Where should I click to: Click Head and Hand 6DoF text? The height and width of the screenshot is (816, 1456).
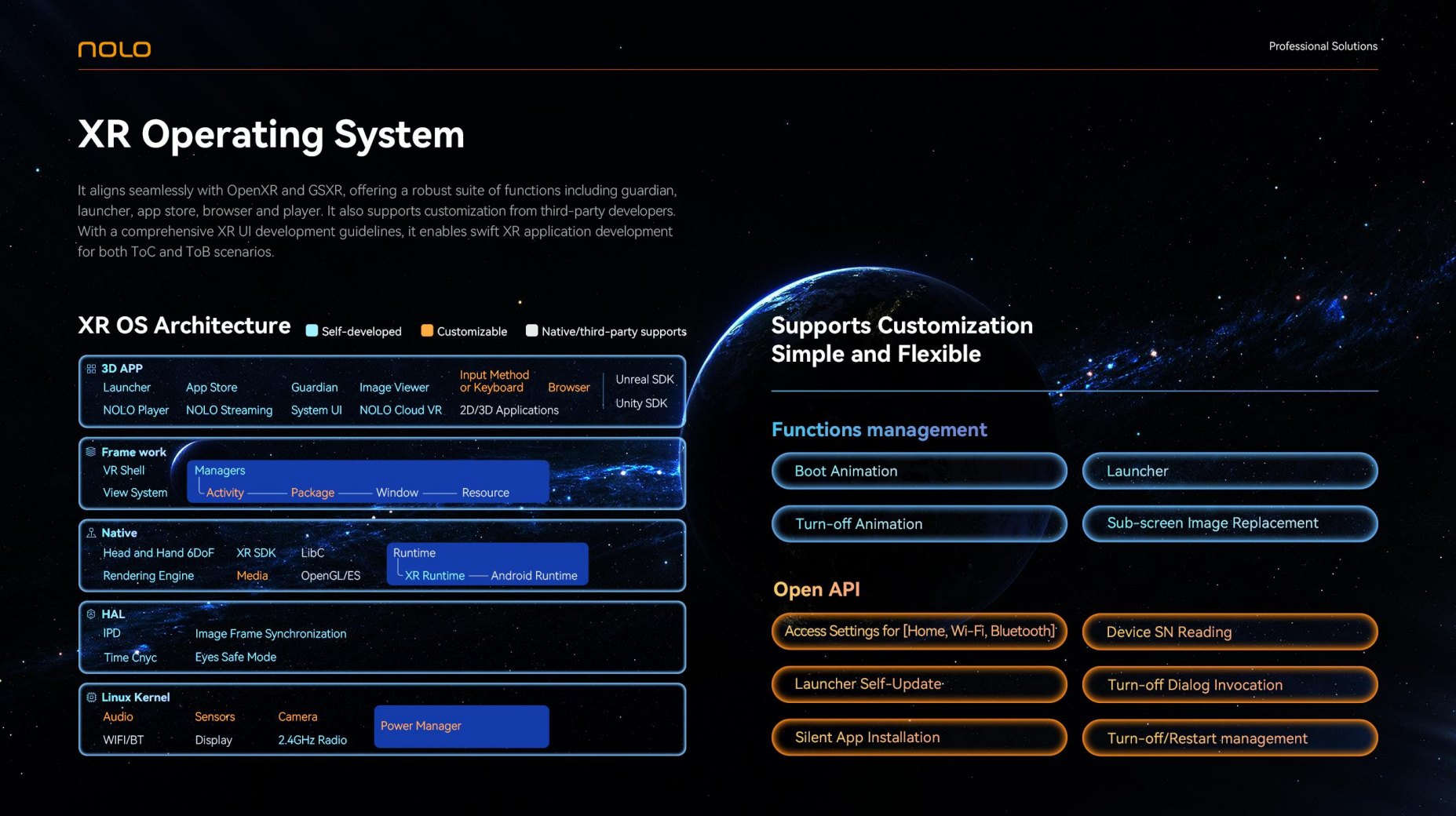(x=159, y=553)
